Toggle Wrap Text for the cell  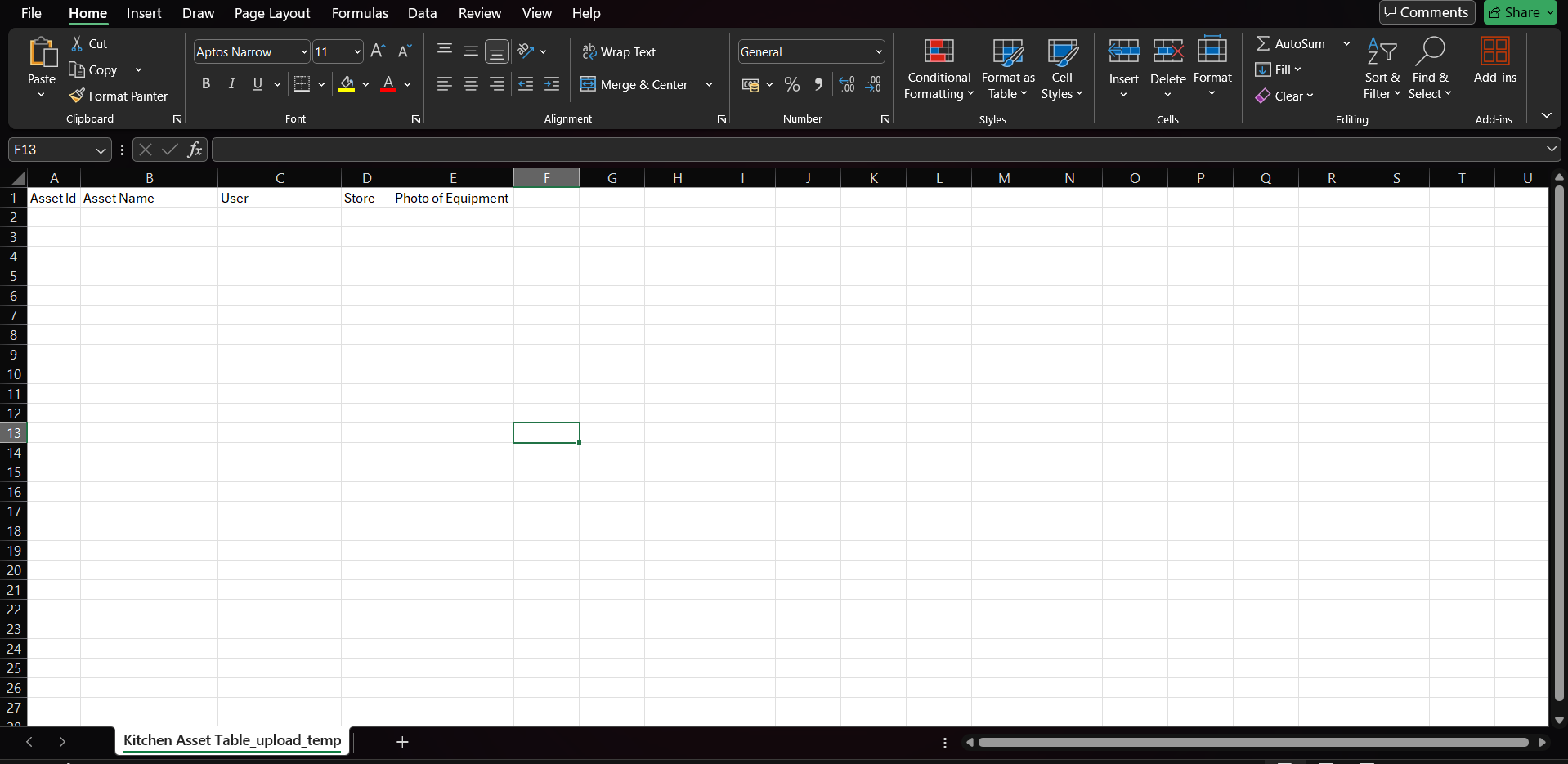(619, 51)
